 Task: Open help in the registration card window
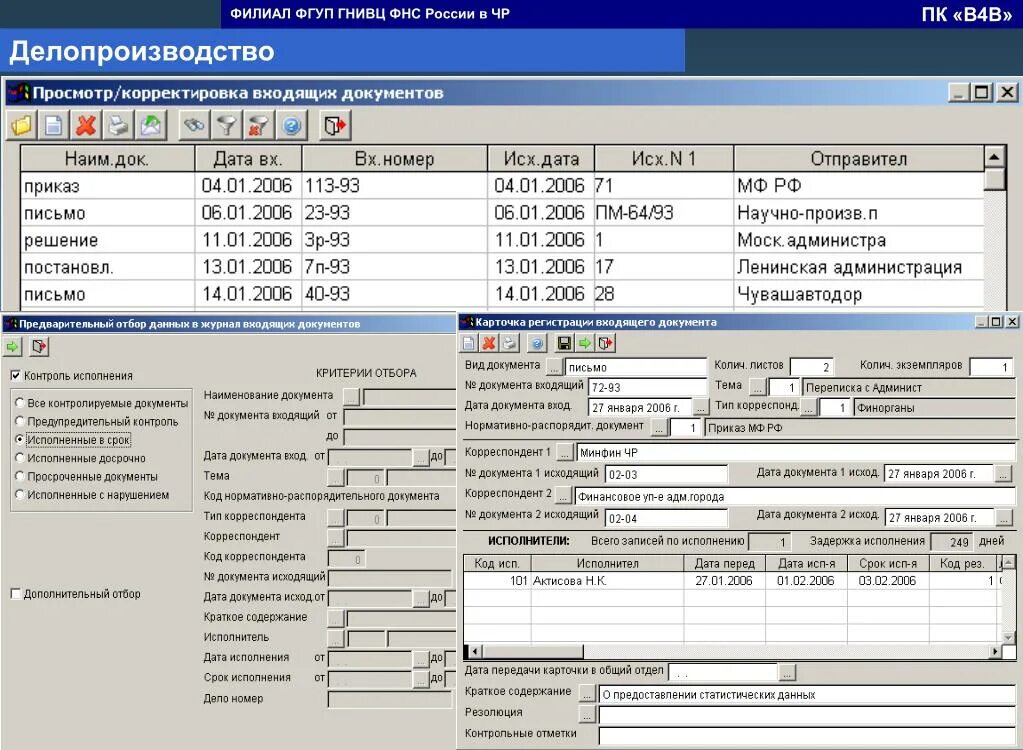537,343
